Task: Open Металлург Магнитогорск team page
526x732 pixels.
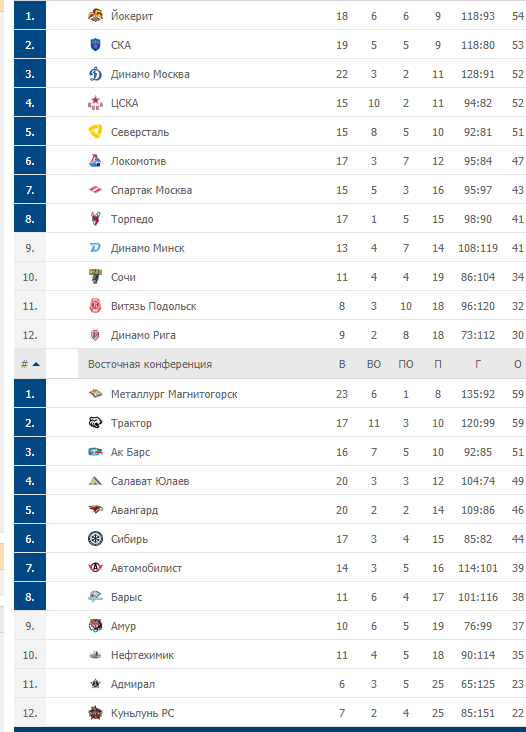Action: click(x=174, y=394)
